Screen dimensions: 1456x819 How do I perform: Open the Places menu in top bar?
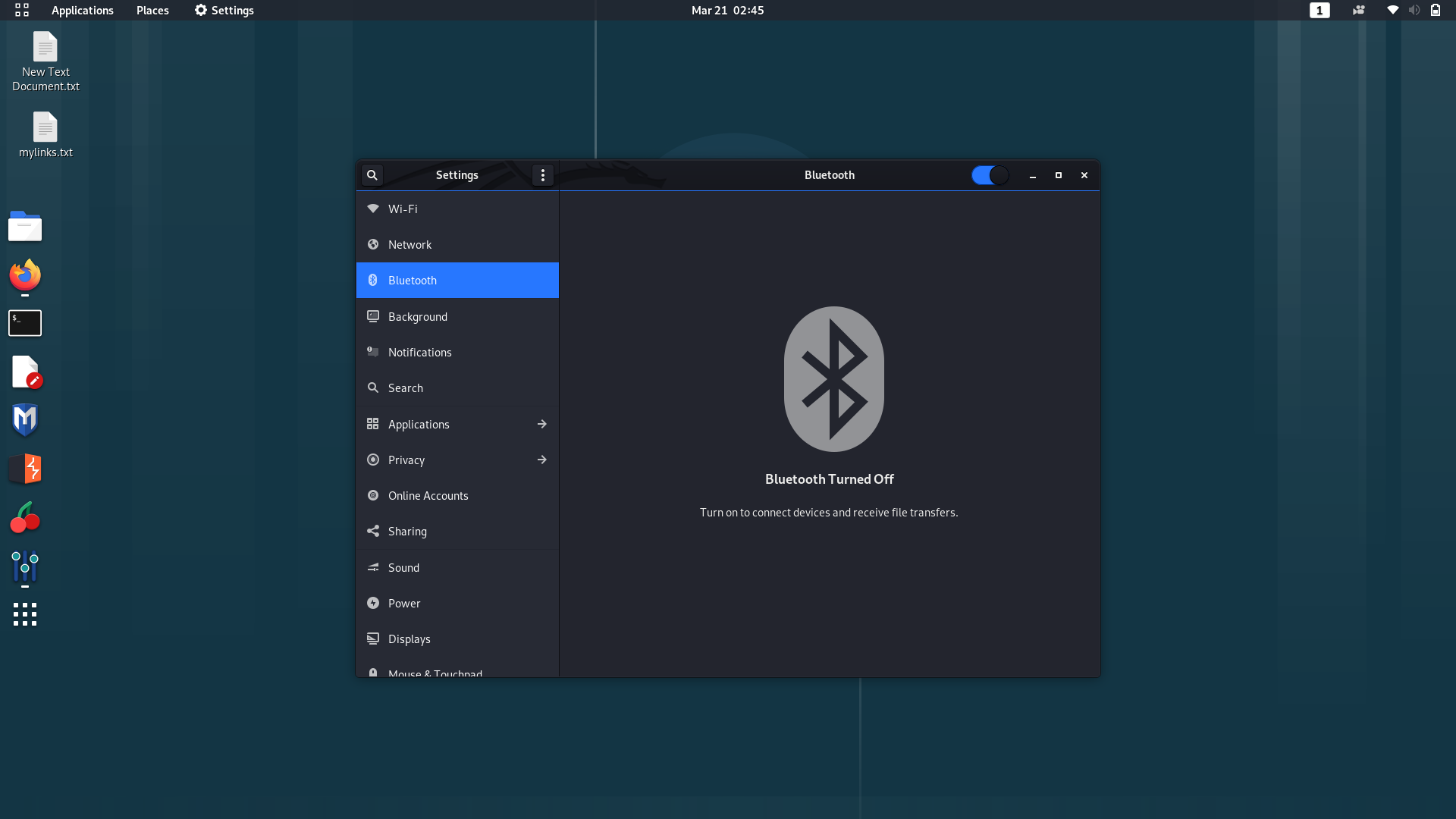[152, 11]
